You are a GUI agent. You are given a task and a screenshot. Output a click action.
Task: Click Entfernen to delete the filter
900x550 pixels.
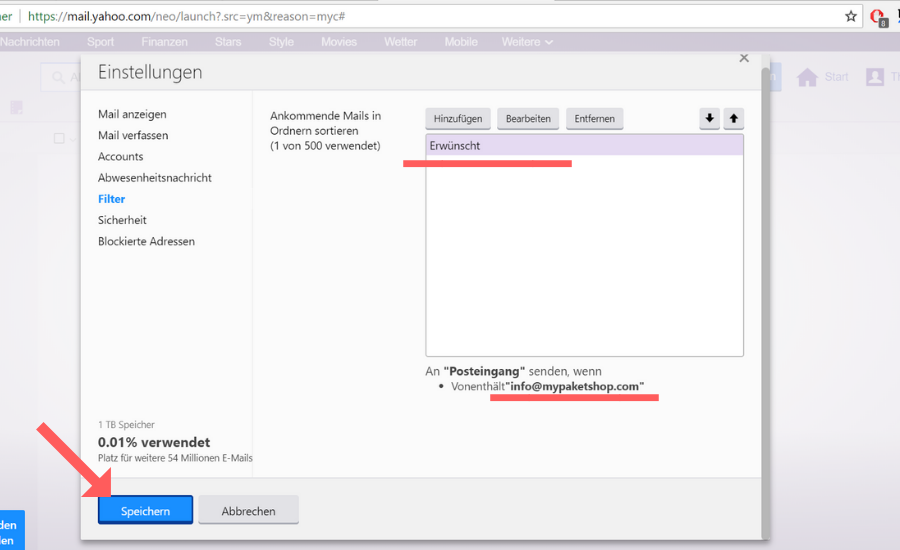point(594,119)
